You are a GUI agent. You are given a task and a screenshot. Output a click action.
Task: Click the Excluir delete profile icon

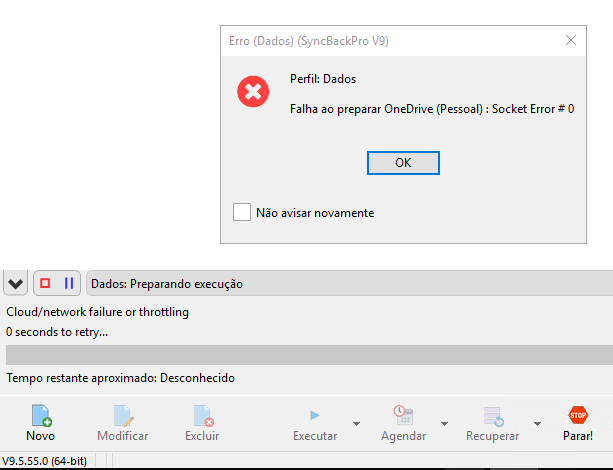tap(204, 416)
